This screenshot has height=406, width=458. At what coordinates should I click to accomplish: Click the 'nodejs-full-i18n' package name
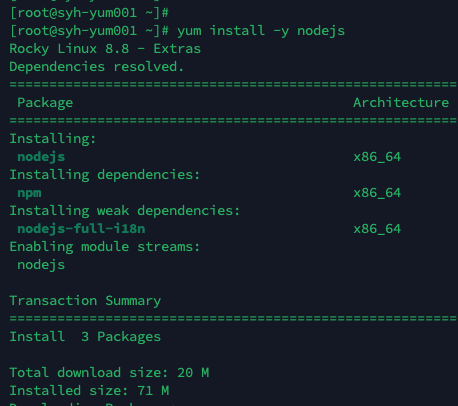[x=81, y=229]
